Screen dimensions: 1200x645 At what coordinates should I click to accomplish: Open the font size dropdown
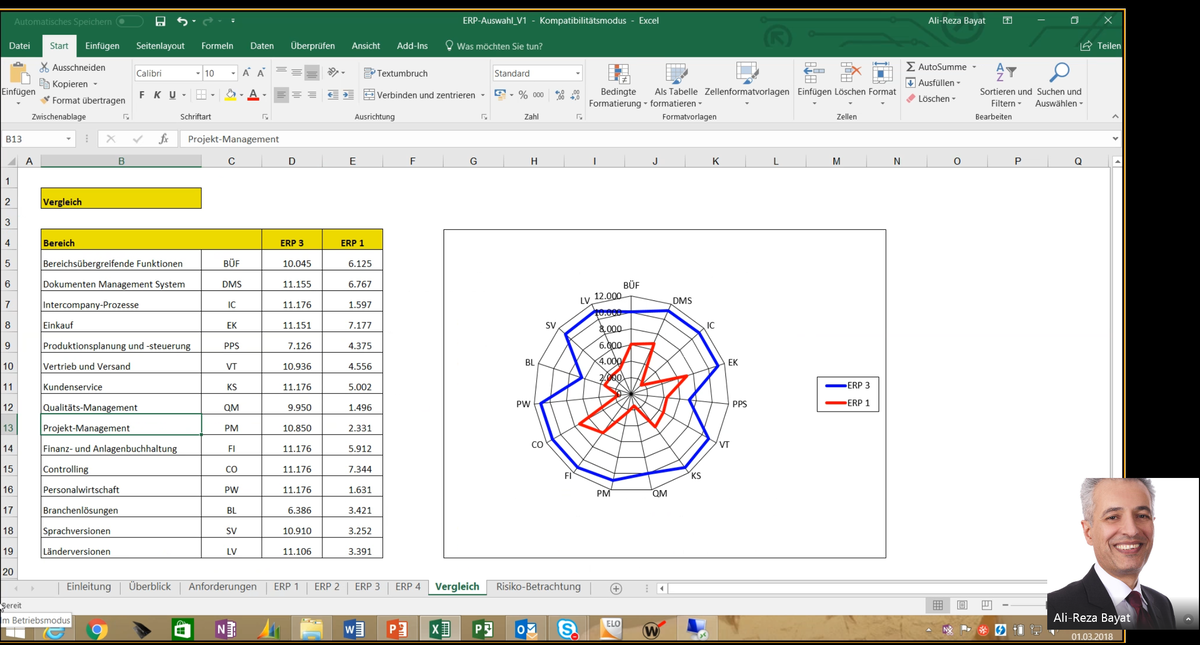coord(233,73)
